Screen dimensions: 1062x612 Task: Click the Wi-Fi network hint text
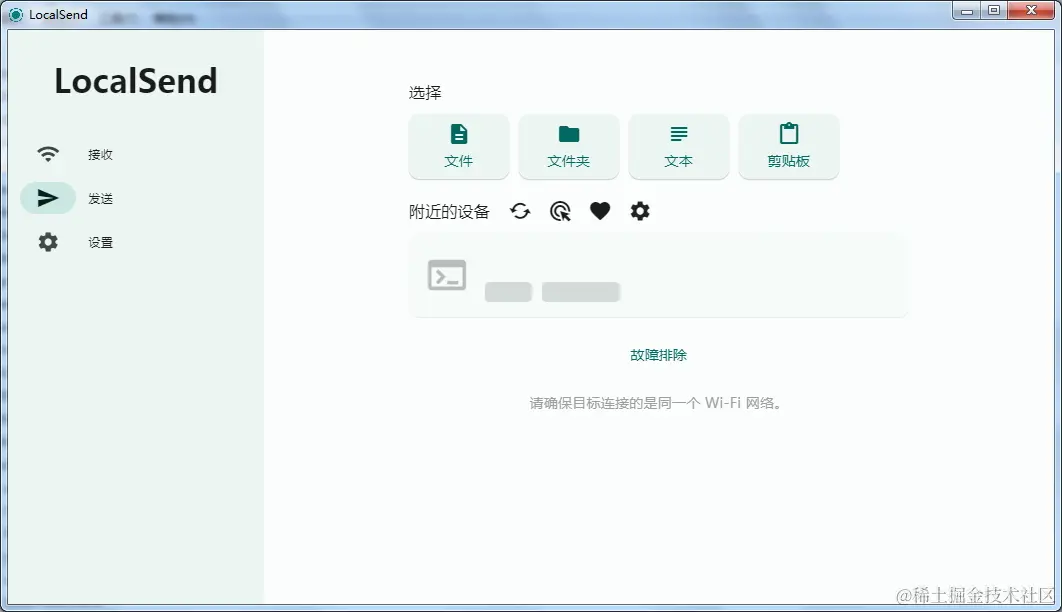655,403
